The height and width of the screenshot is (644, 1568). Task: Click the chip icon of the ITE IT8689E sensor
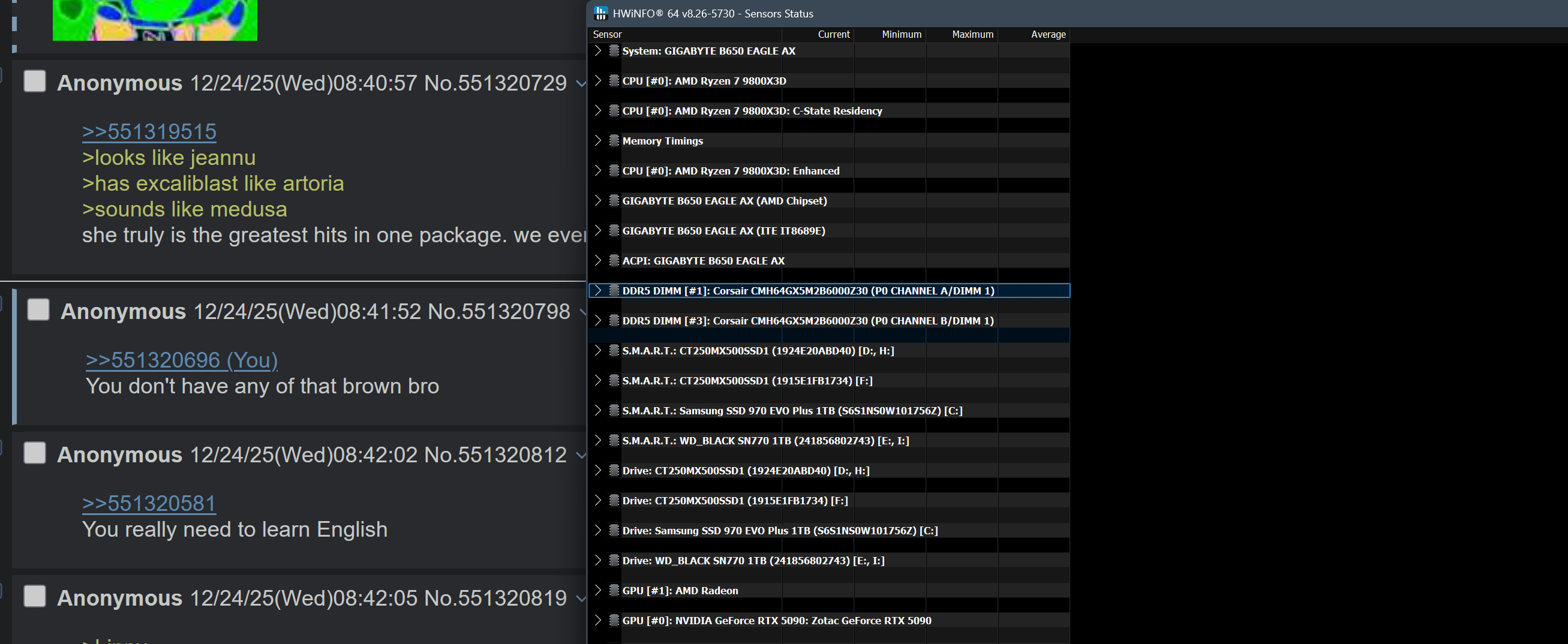(614, 230)
